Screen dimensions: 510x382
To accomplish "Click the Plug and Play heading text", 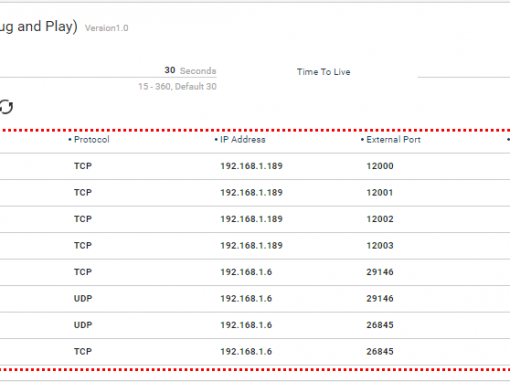I will tap(38, 27).
